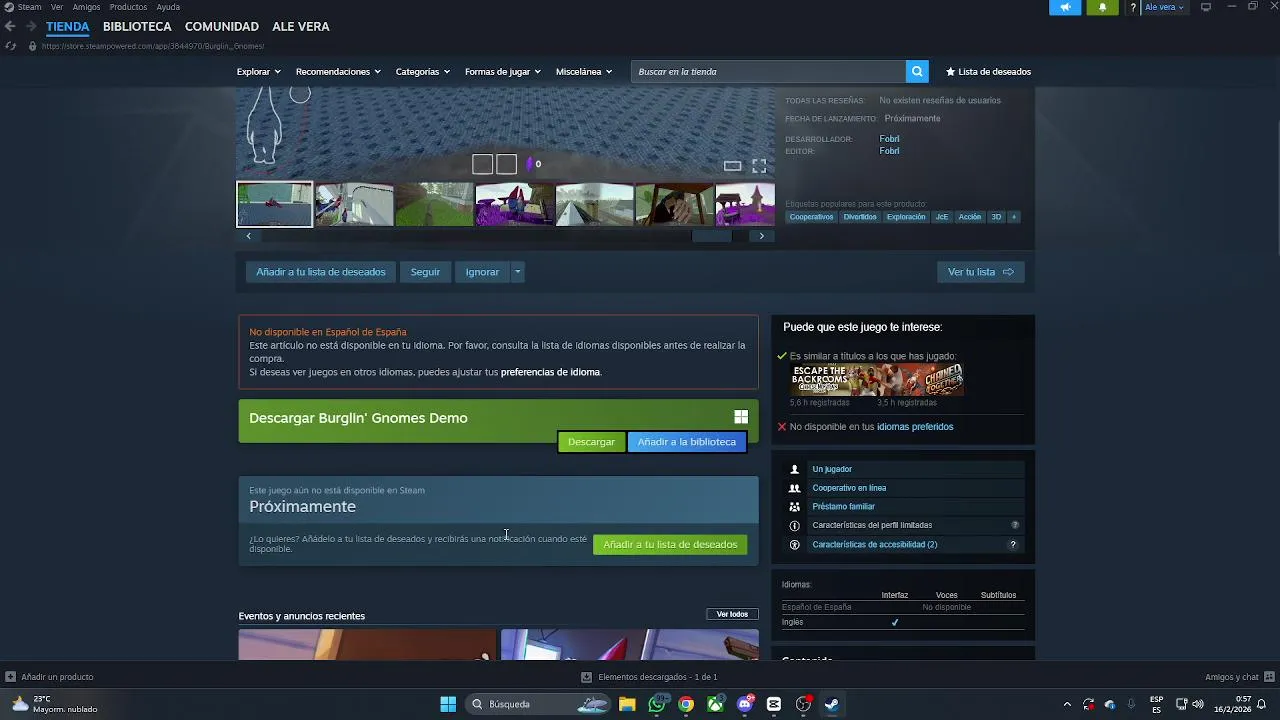Screen dimensions: 1280x720
Task: Click help icon for Características de accesibilidad
Action: [x=1013, y=545]
